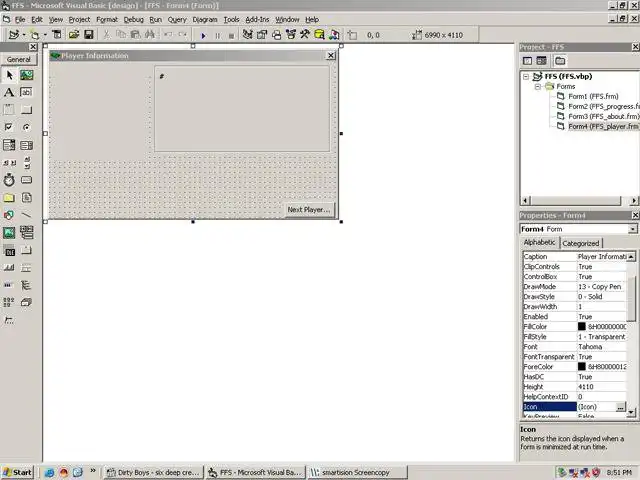Click the FillColor black color swatch
The width and height of the screenshot is (640, 480).
pos(582,327)
